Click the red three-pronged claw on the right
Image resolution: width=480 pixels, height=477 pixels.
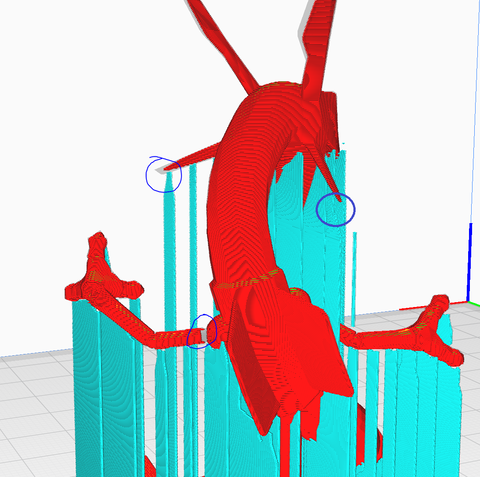click(x=437, y=330)
